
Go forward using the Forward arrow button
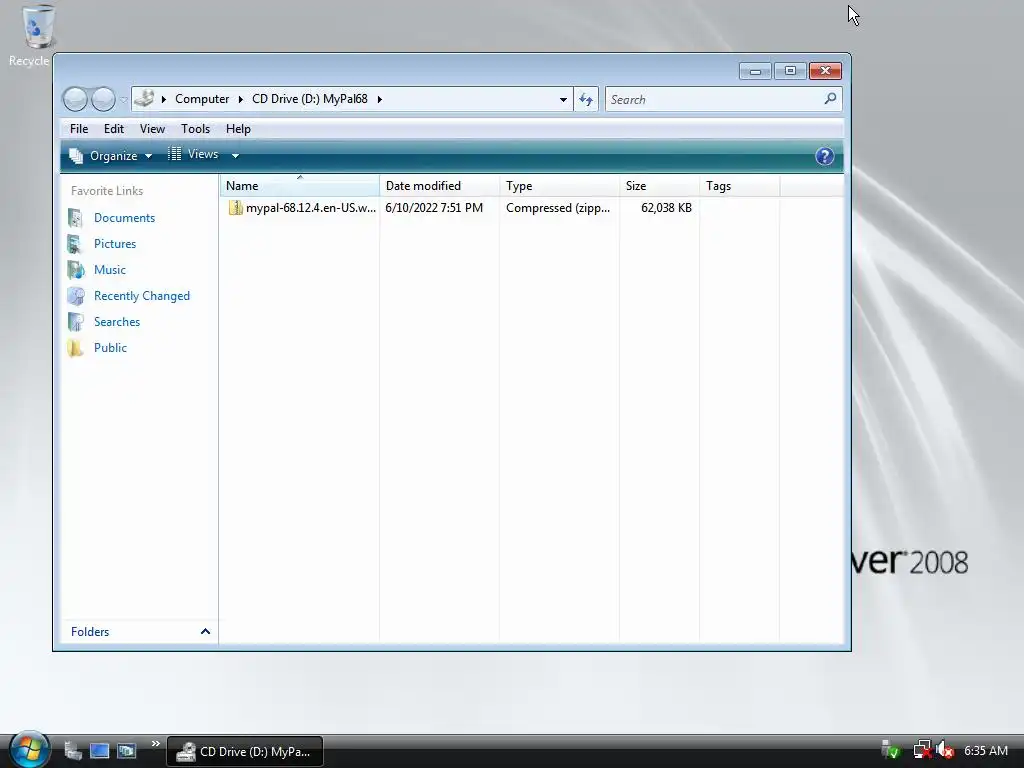(103, 99)
